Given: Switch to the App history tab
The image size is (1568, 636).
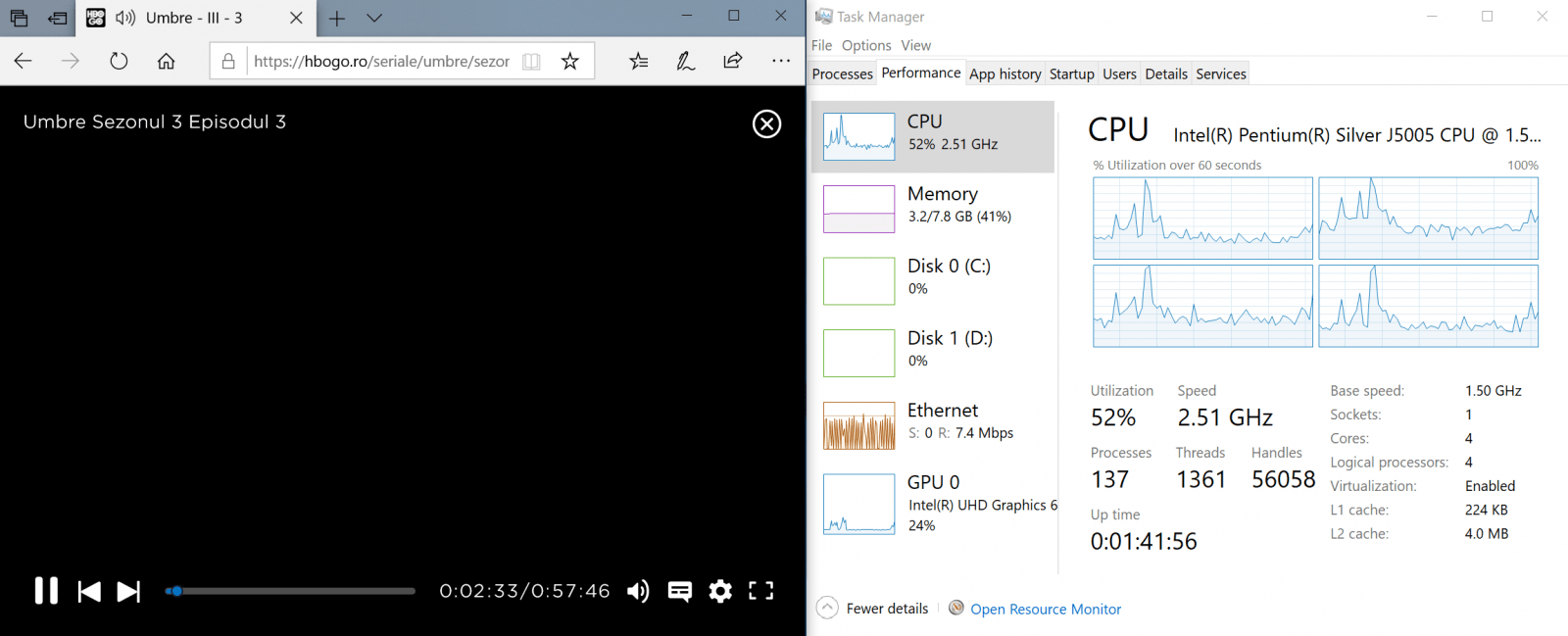Looking at the screenshot, I should tap(1004, 73).
